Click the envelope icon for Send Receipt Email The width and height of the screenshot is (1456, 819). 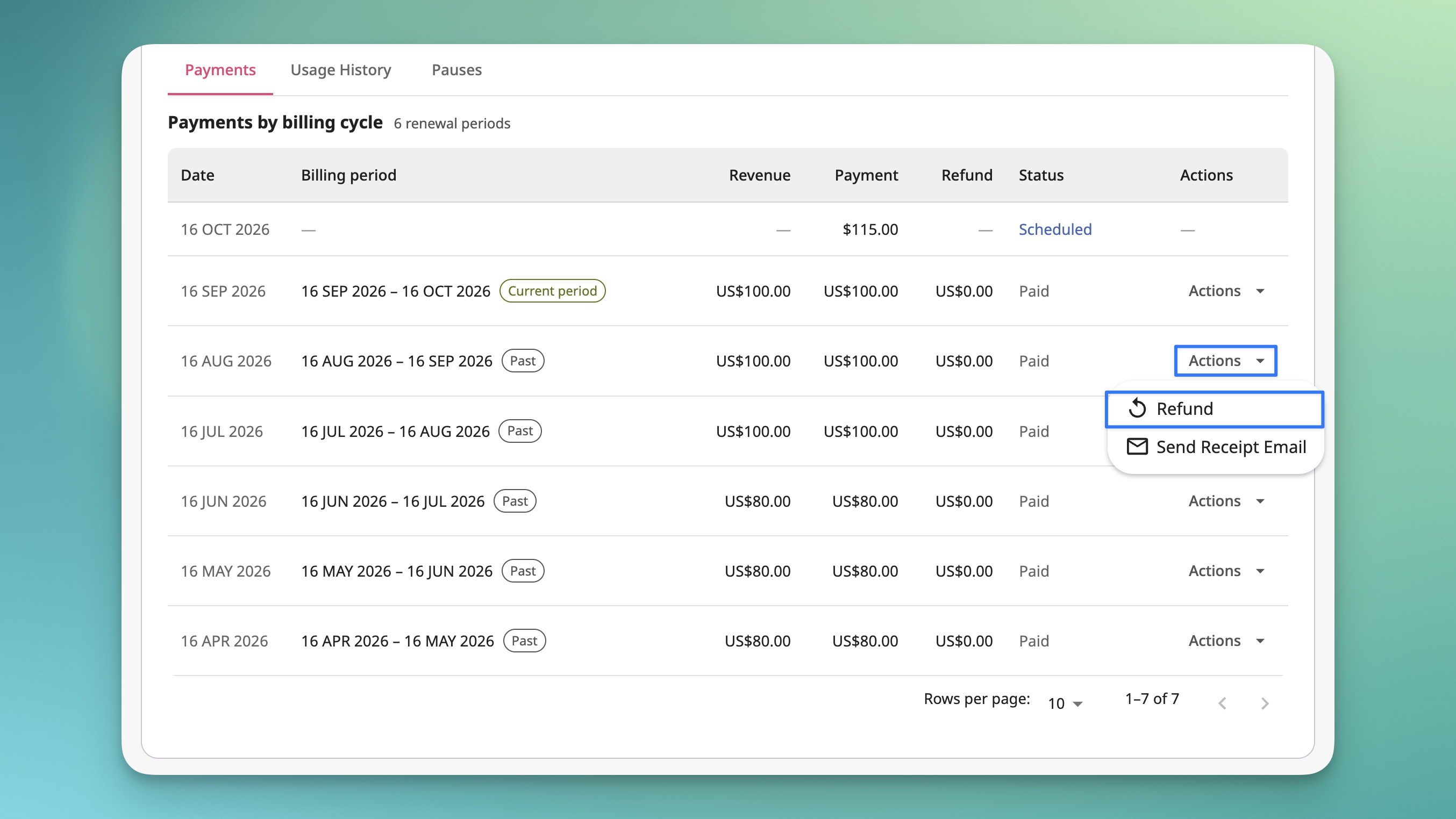1137,447
